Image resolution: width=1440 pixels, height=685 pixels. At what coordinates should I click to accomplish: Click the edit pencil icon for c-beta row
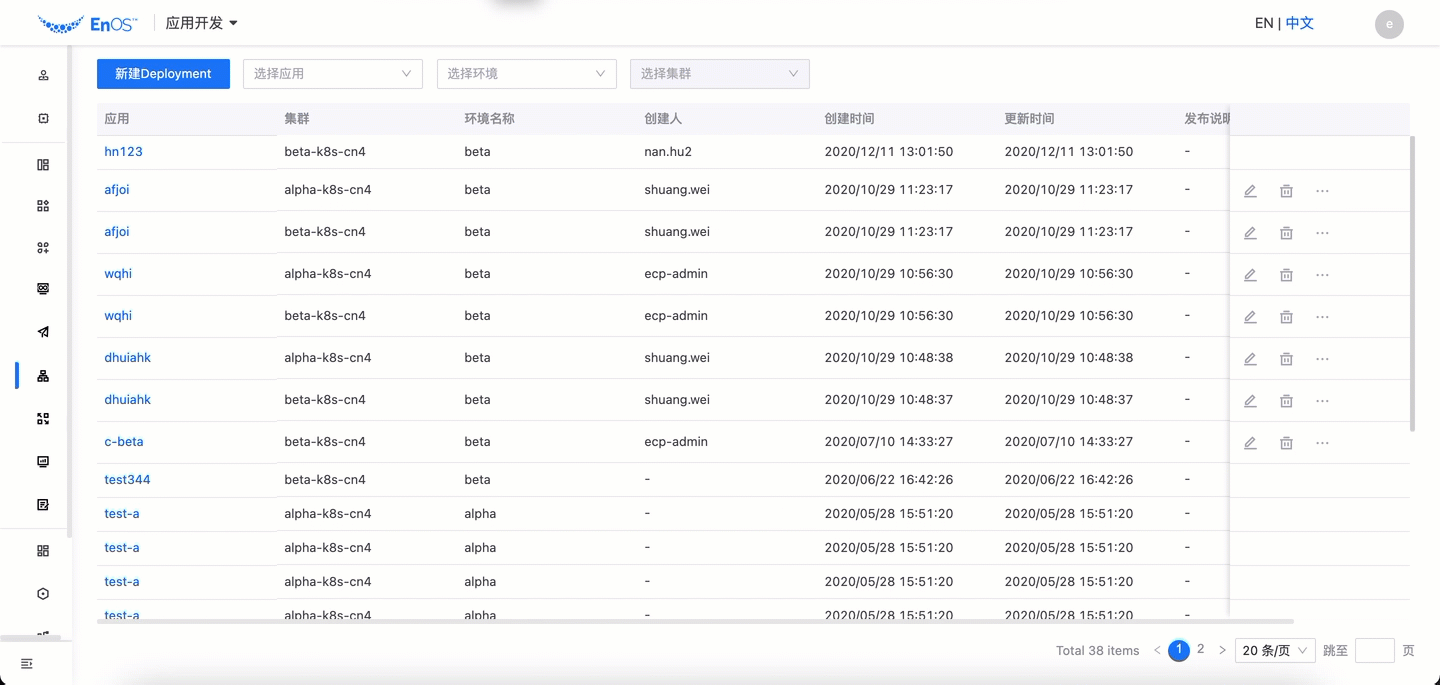[x=1250, y=443]
